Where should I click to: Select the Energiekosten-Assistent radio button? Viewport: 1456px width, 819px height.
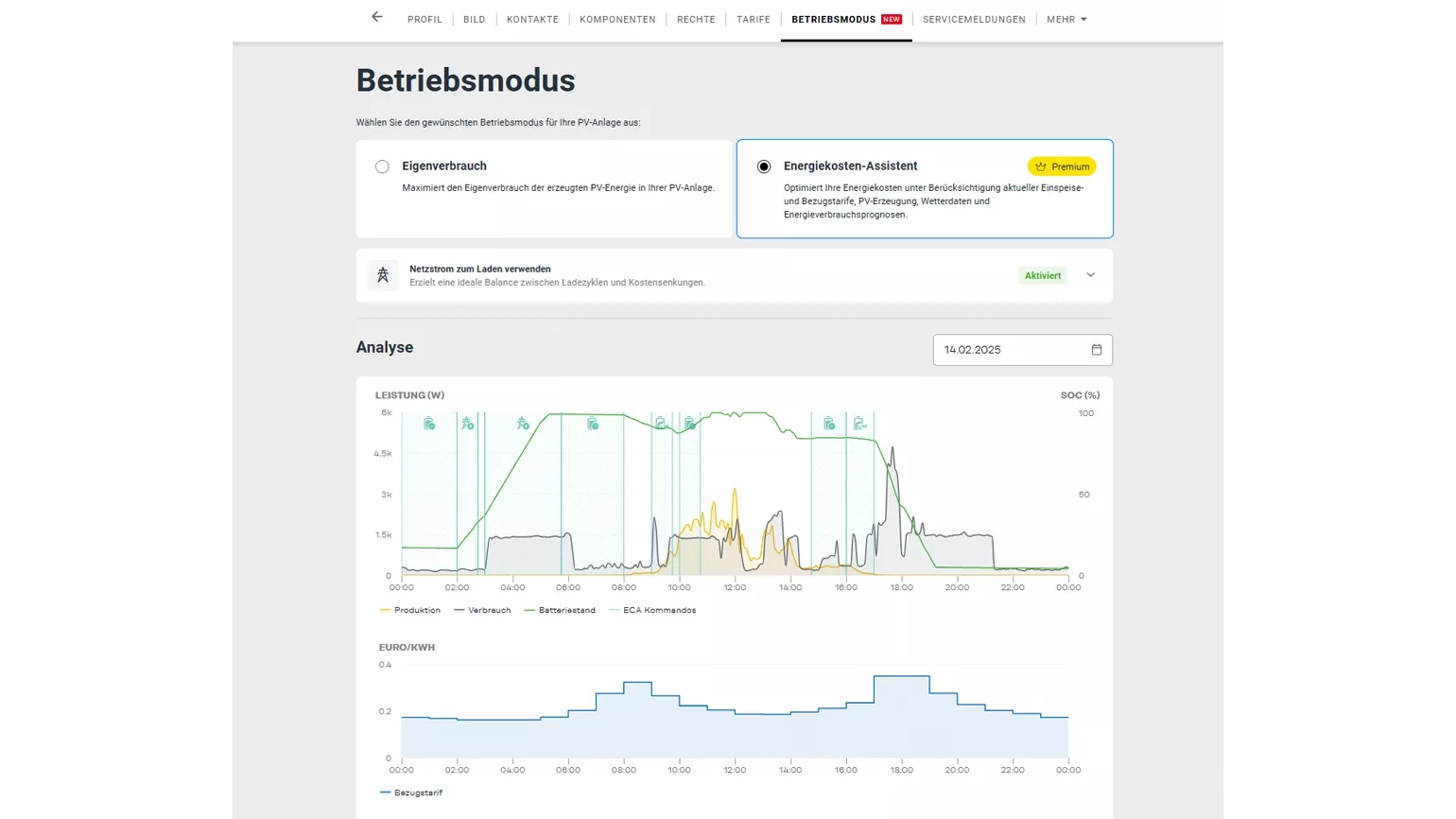(764, 166)
